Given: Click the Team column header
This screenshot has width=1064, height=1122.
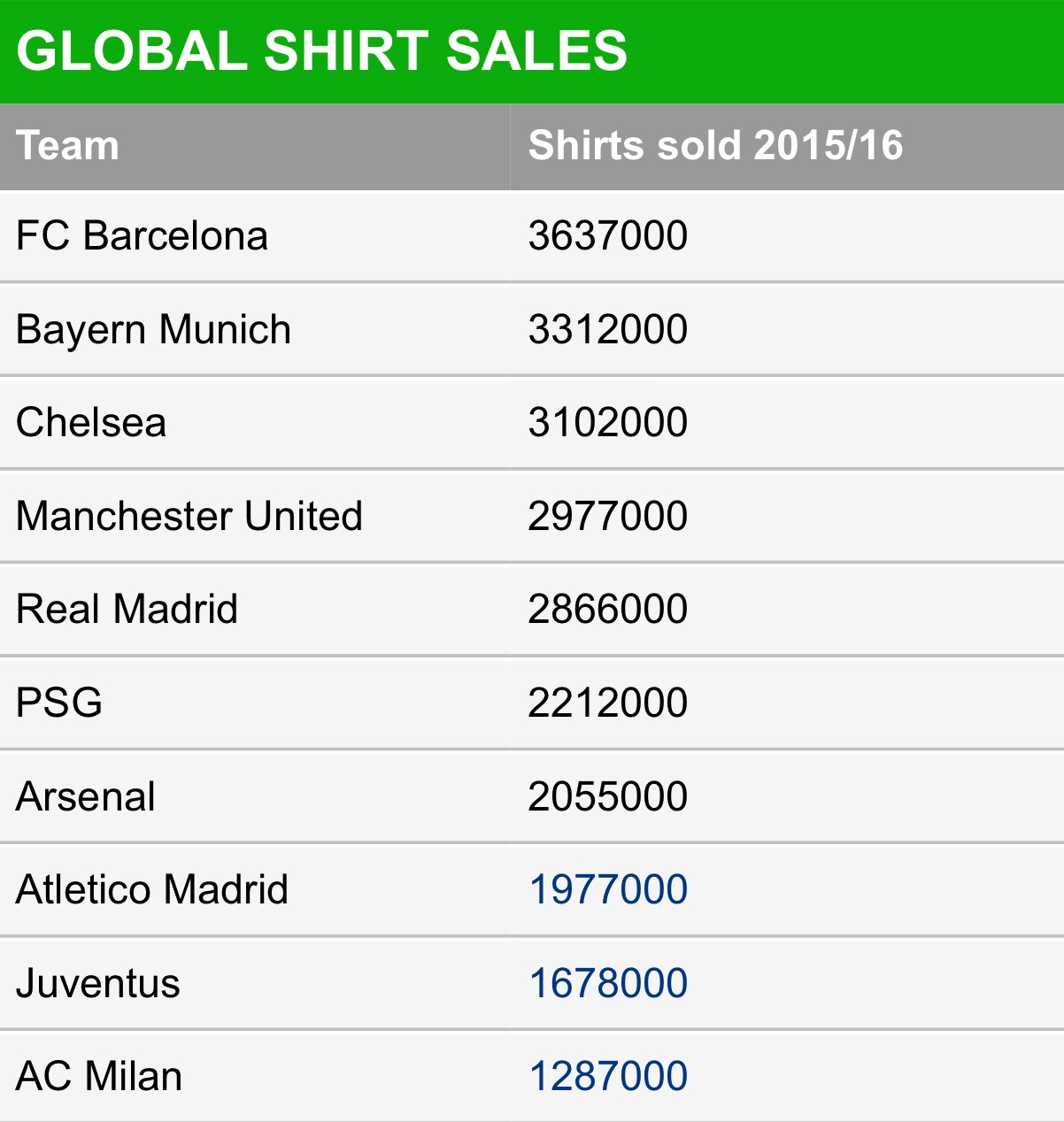Looking at the screenshot, I should tap(67, 146).
